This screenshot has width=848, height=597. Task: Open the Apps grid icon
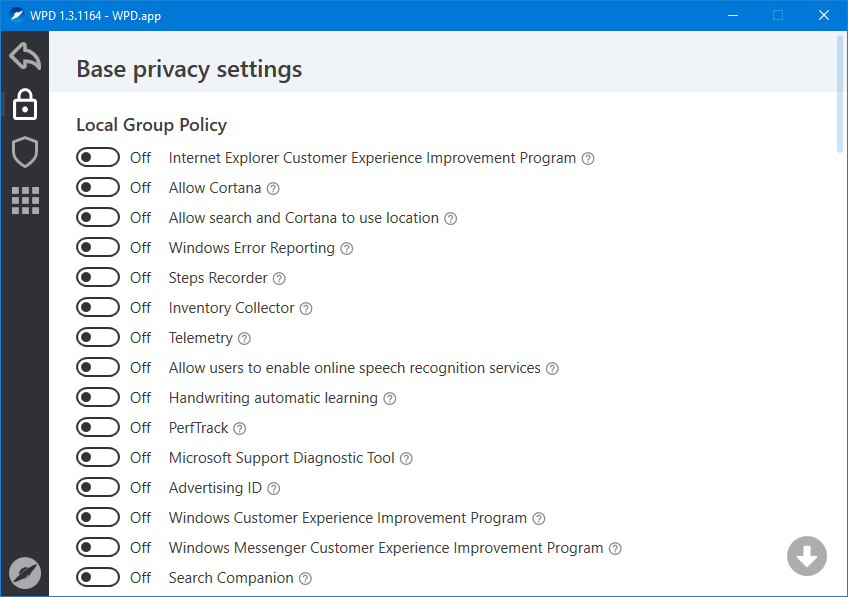[25, 201]
